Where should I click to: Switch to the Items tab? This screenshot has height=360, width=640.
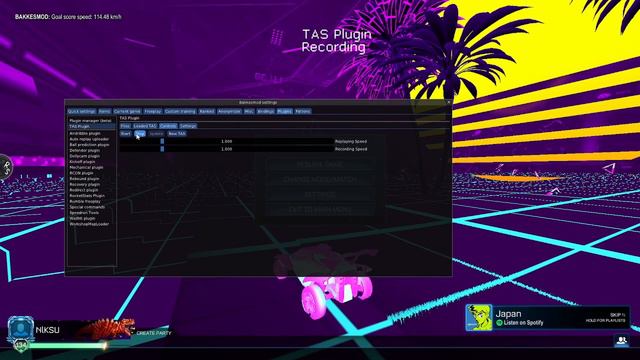pos(104,111)
